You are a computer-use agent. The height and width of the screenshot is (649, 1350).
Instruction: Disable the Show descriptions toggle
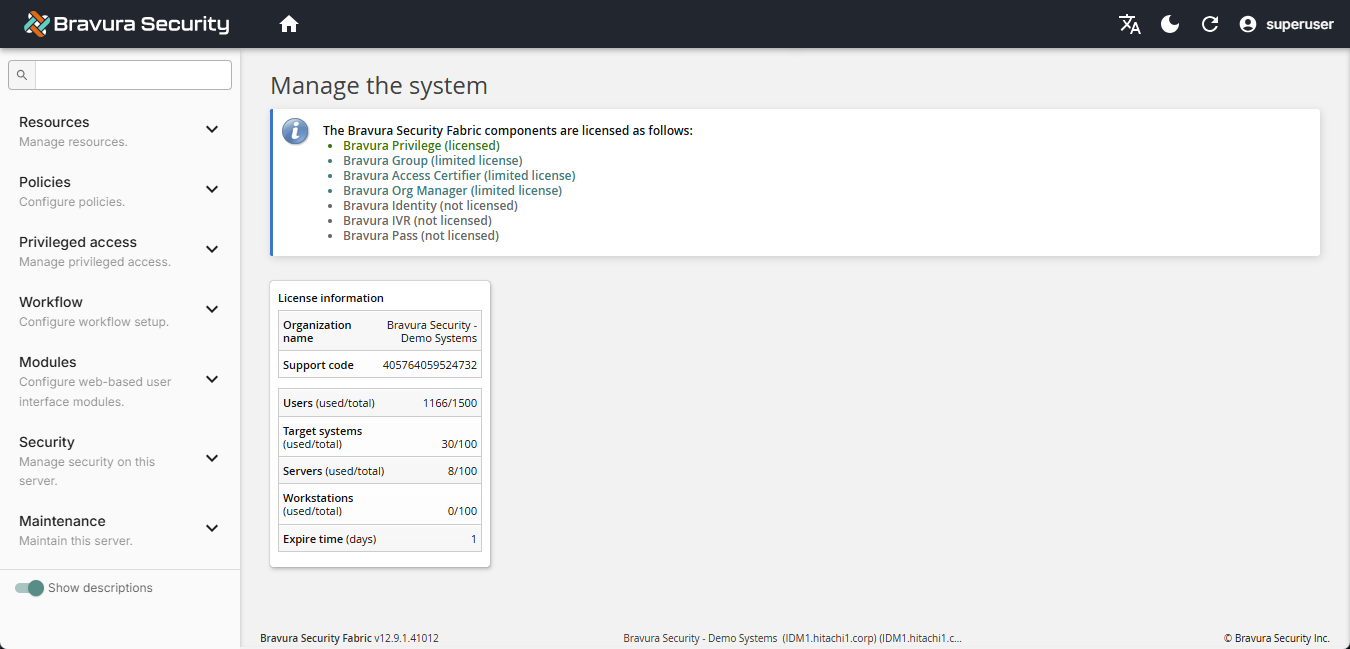(x=30, y=588)
